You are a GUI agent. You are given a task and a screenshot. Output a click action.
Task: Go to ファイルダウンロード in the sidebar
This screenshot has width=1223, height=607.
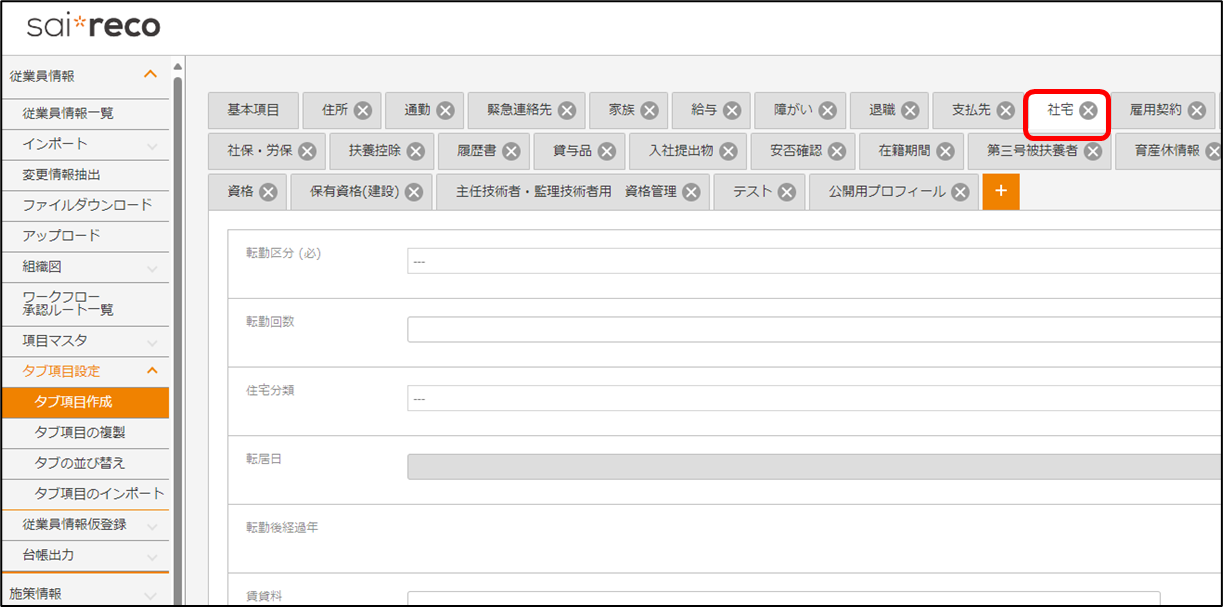(87, 205)
